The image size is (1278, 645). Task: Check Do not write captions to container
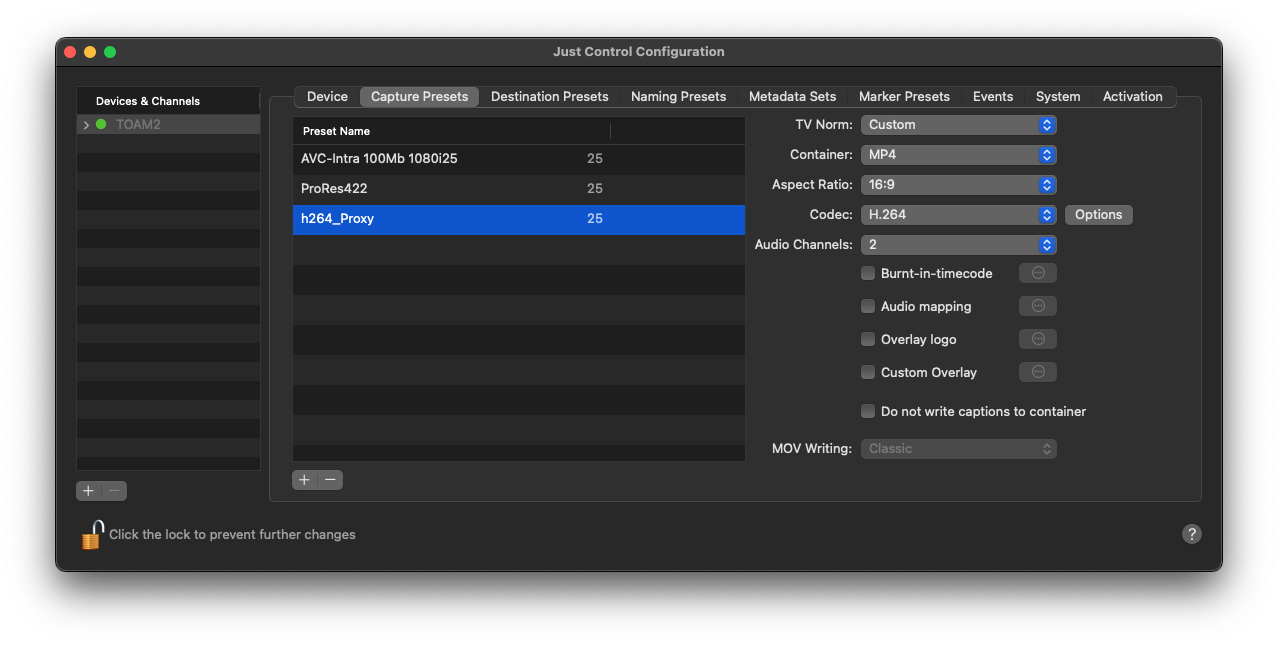[x=868, y=411]
